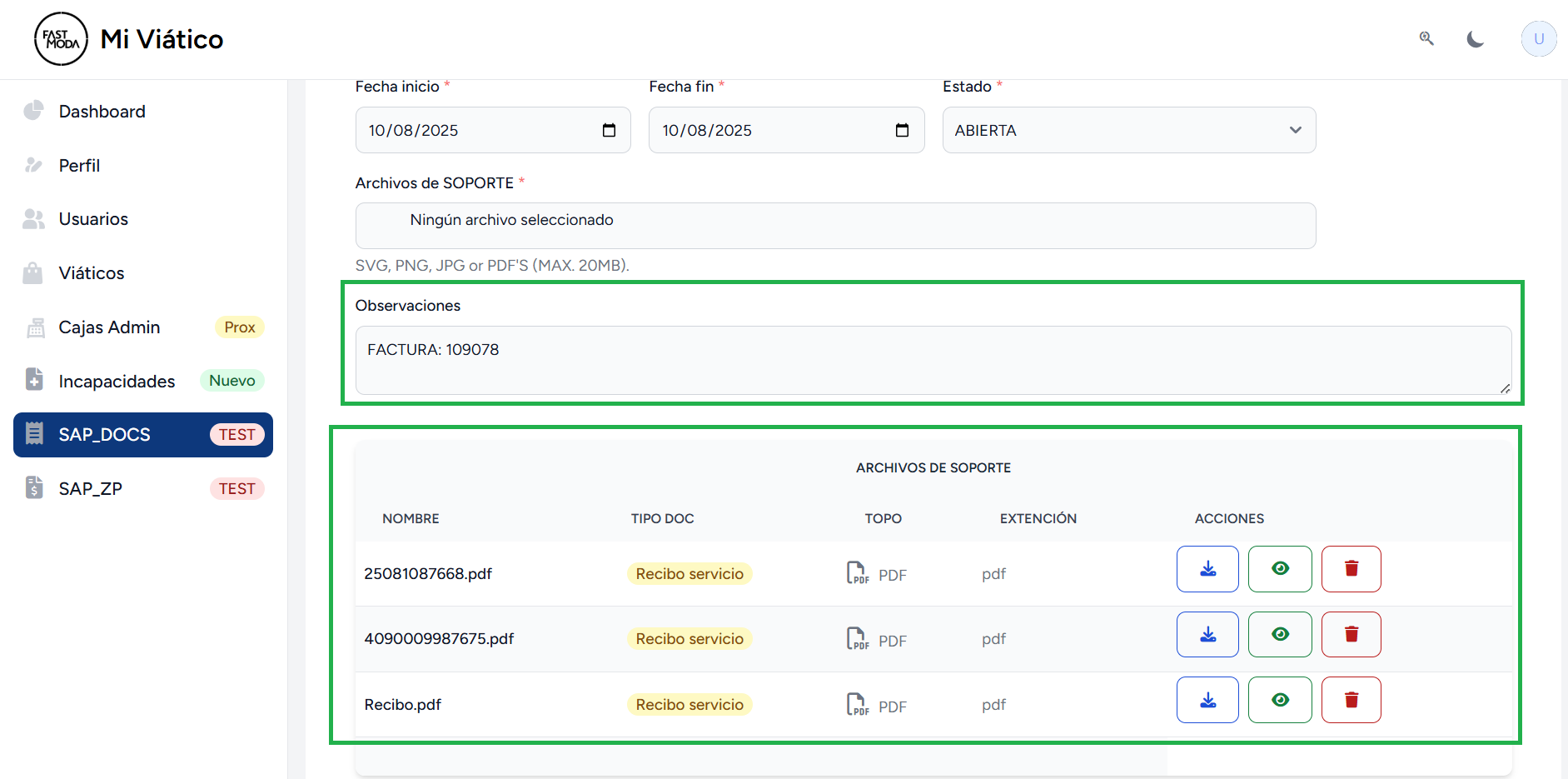Open the Fecha inicio calendar picker

click(609, 130)
